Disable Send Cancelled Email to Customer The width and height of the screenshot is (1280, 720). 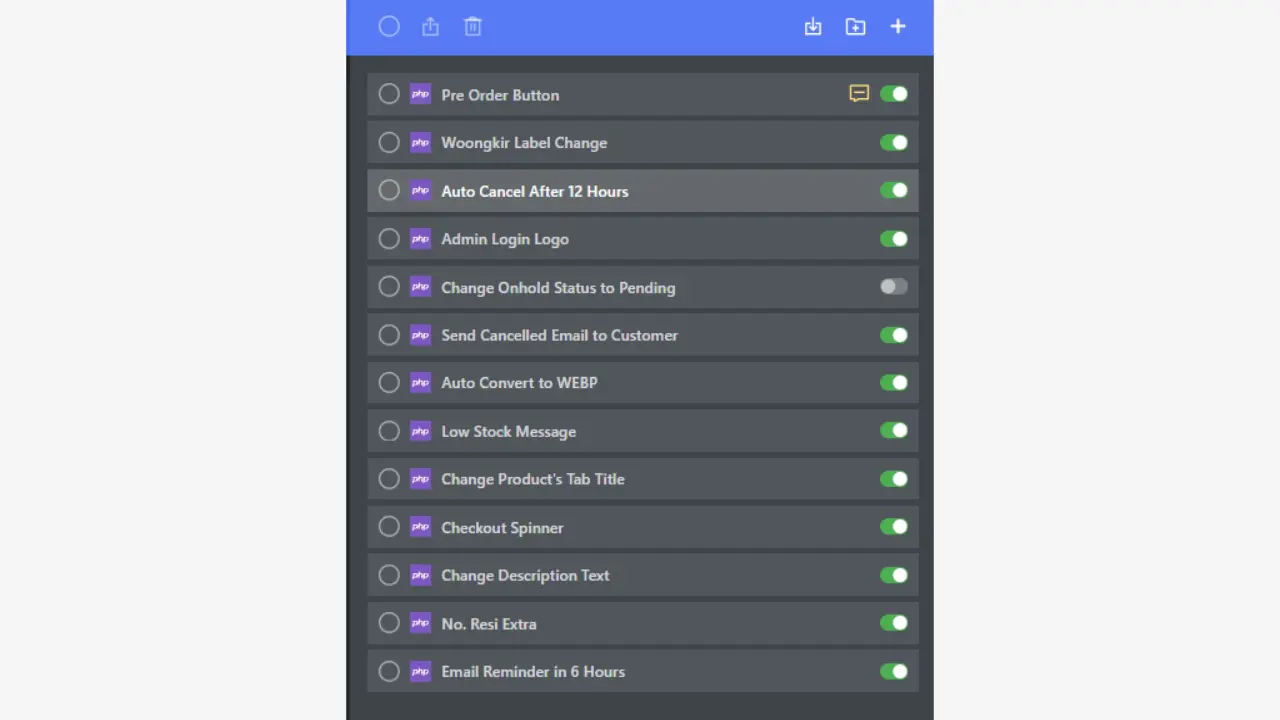point(893,335)
